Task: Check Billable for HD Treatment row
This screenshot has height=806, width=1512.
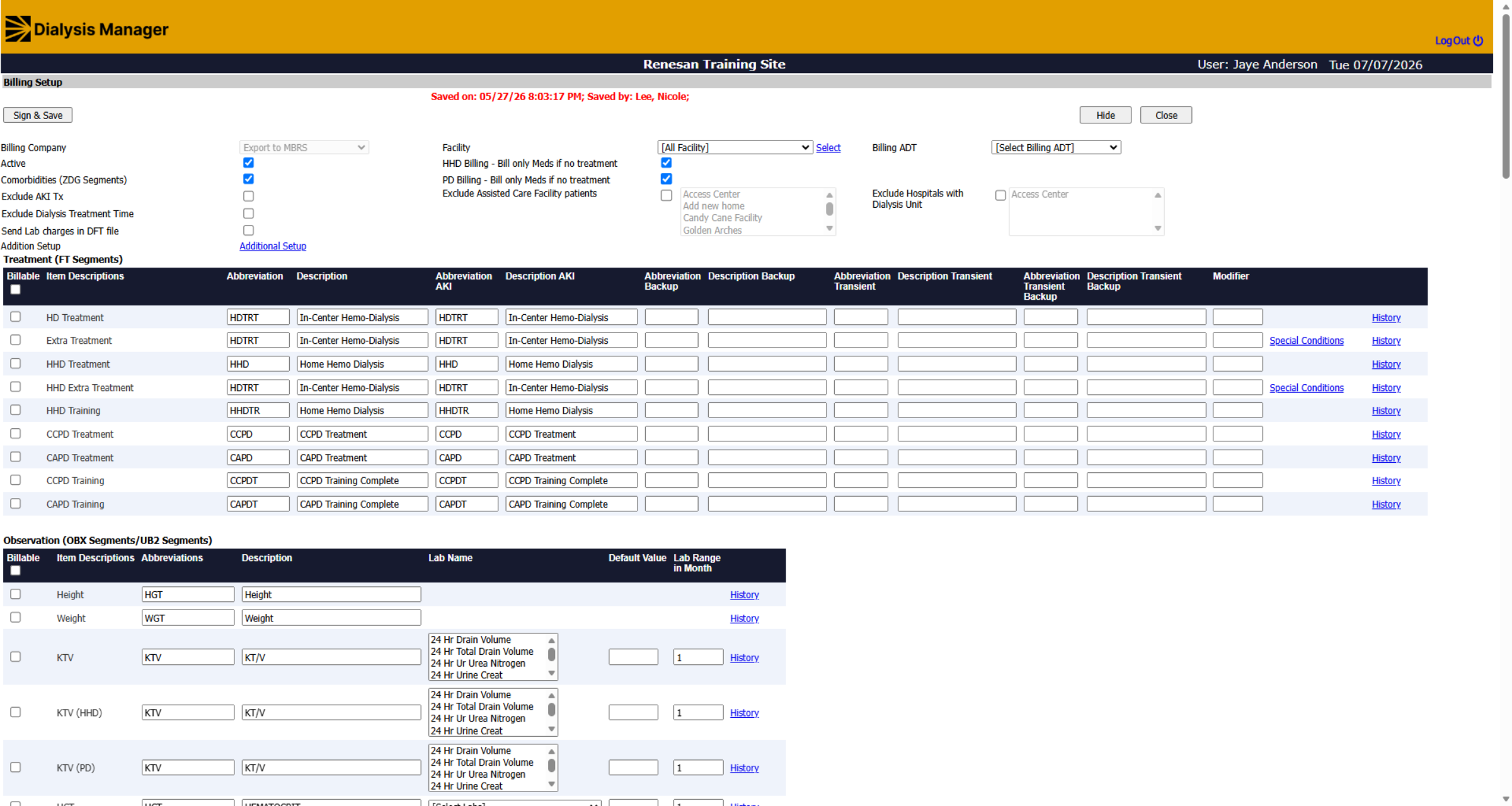Action: (15, 317)
